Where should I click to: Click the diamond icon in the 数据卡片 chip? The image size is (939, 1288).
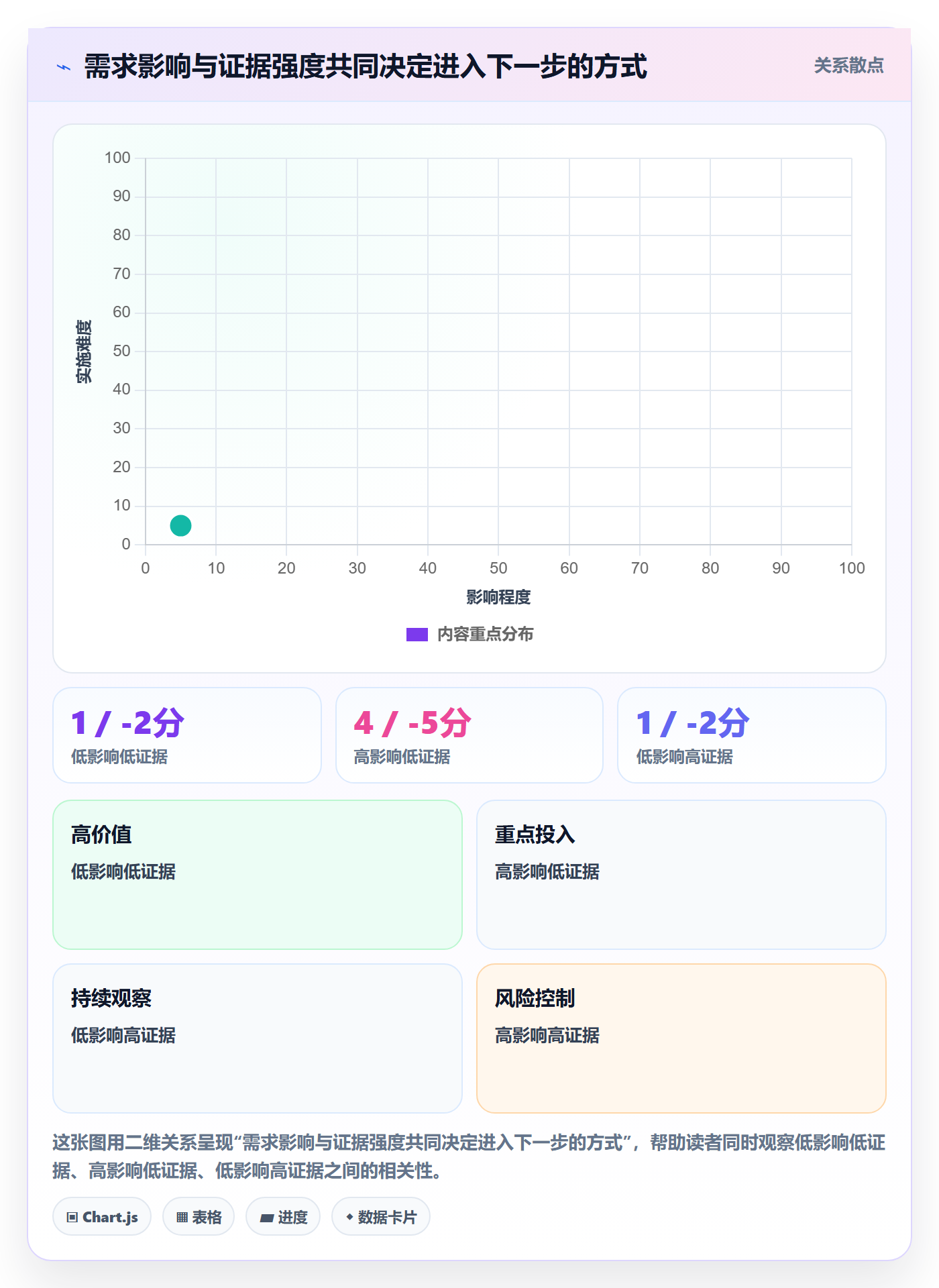point(349,1217)
